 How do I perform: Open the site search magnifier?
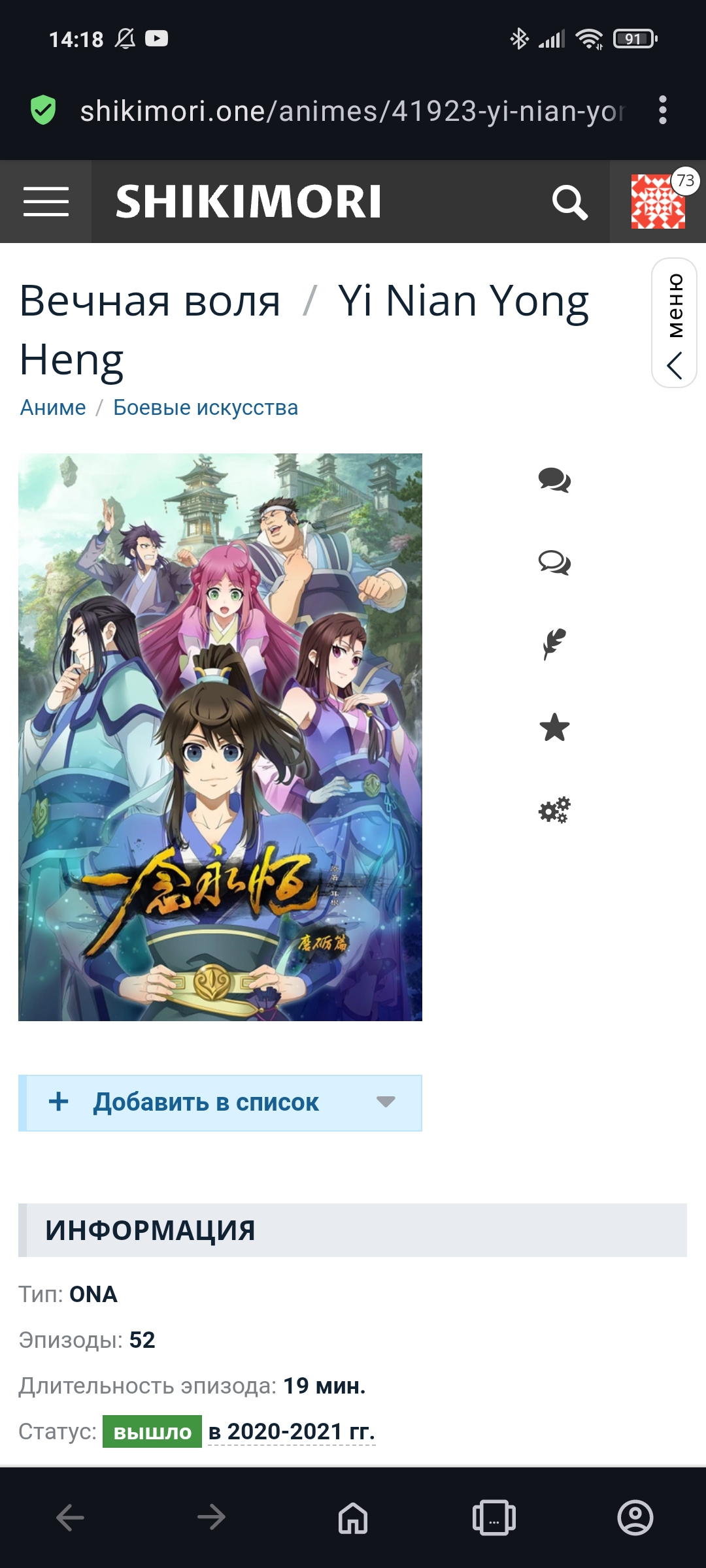[x=569, y=202]
